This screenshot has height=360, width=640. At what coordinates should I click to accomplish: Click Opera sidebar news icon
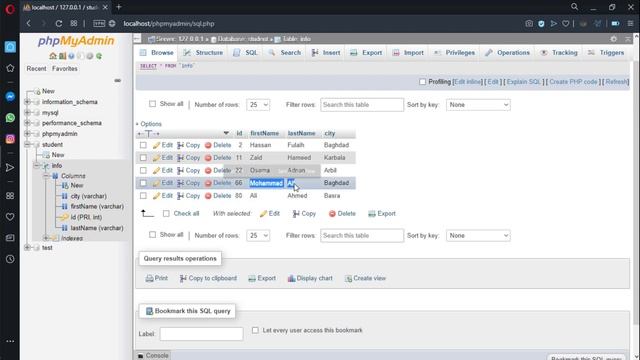[10, 238]
